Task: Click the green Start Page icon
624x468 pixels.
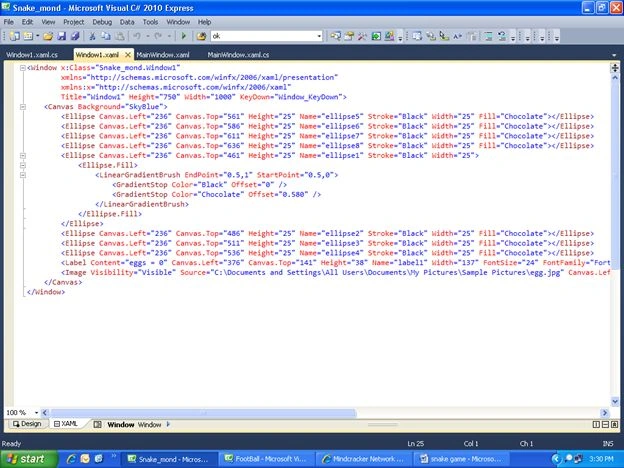Action: point(376,36)
